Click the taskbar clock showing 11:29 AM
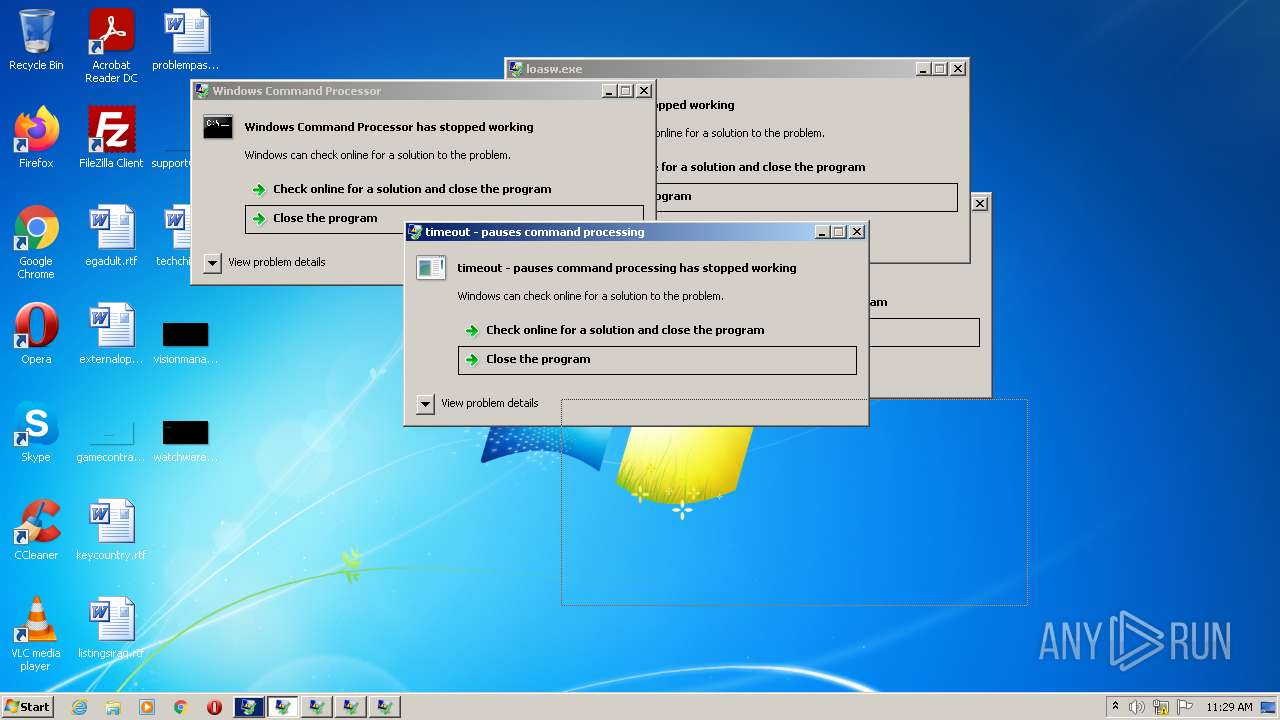Image resolution: width=1280 pixels, height=720 pixels. click(x=1229, y=707)
